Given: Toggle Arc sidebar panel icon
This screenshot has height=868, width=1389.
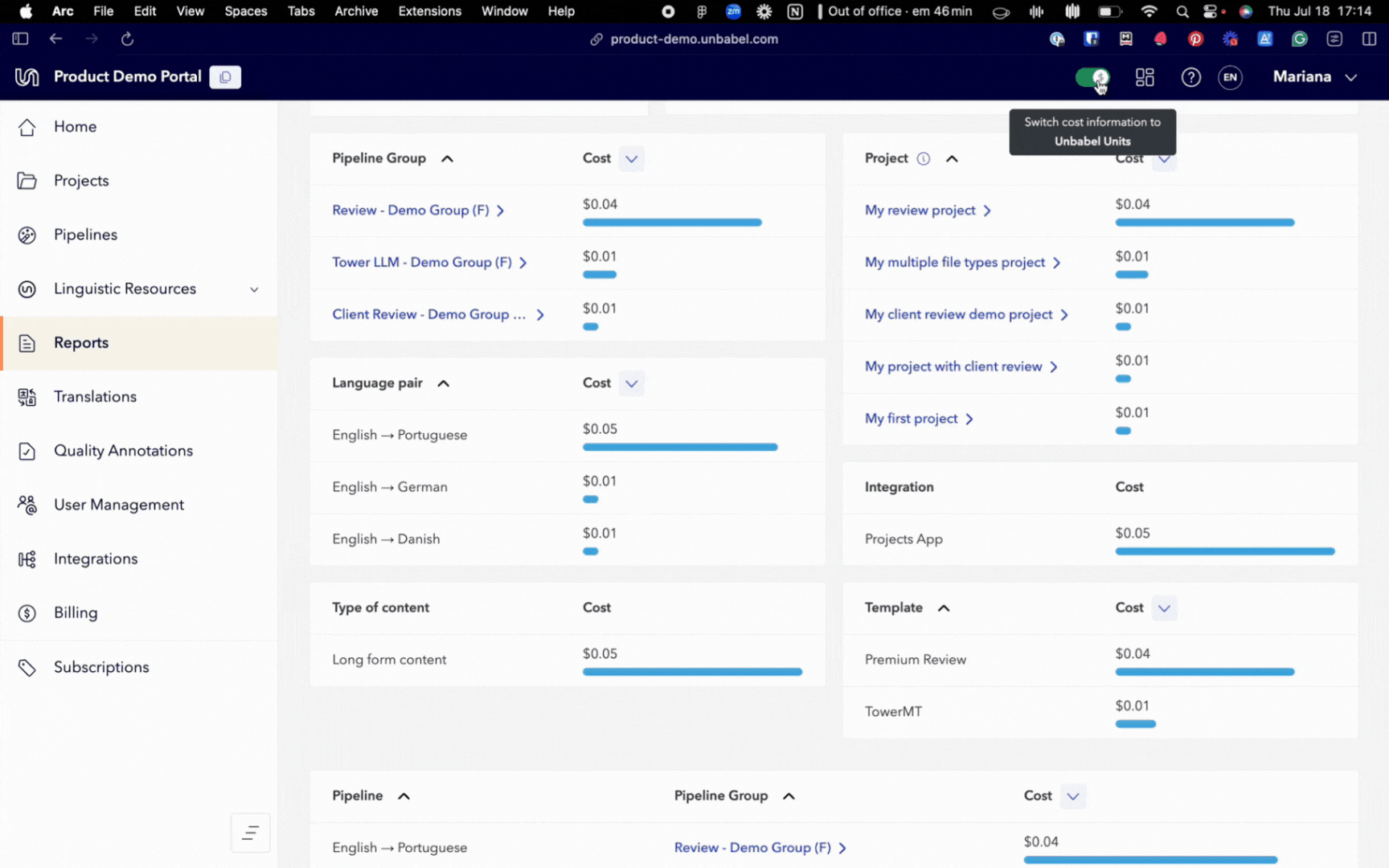Looking at the screenshot, I should tap(21, 39).
